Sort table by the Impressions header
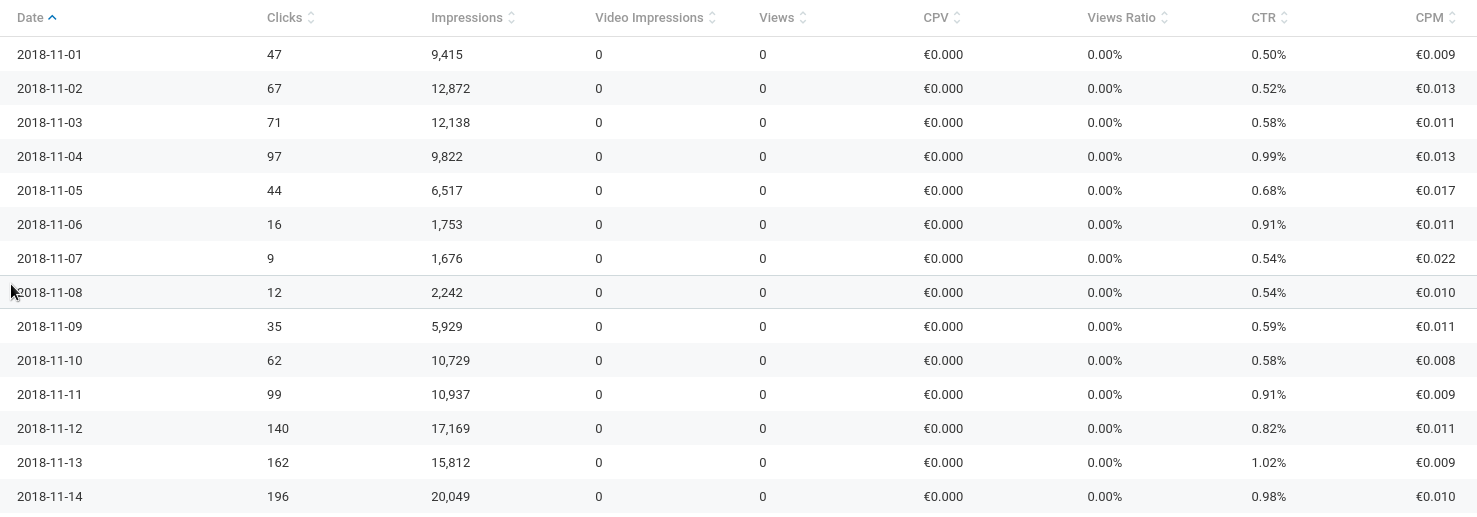1477x517 pixels. click(467, 18)
